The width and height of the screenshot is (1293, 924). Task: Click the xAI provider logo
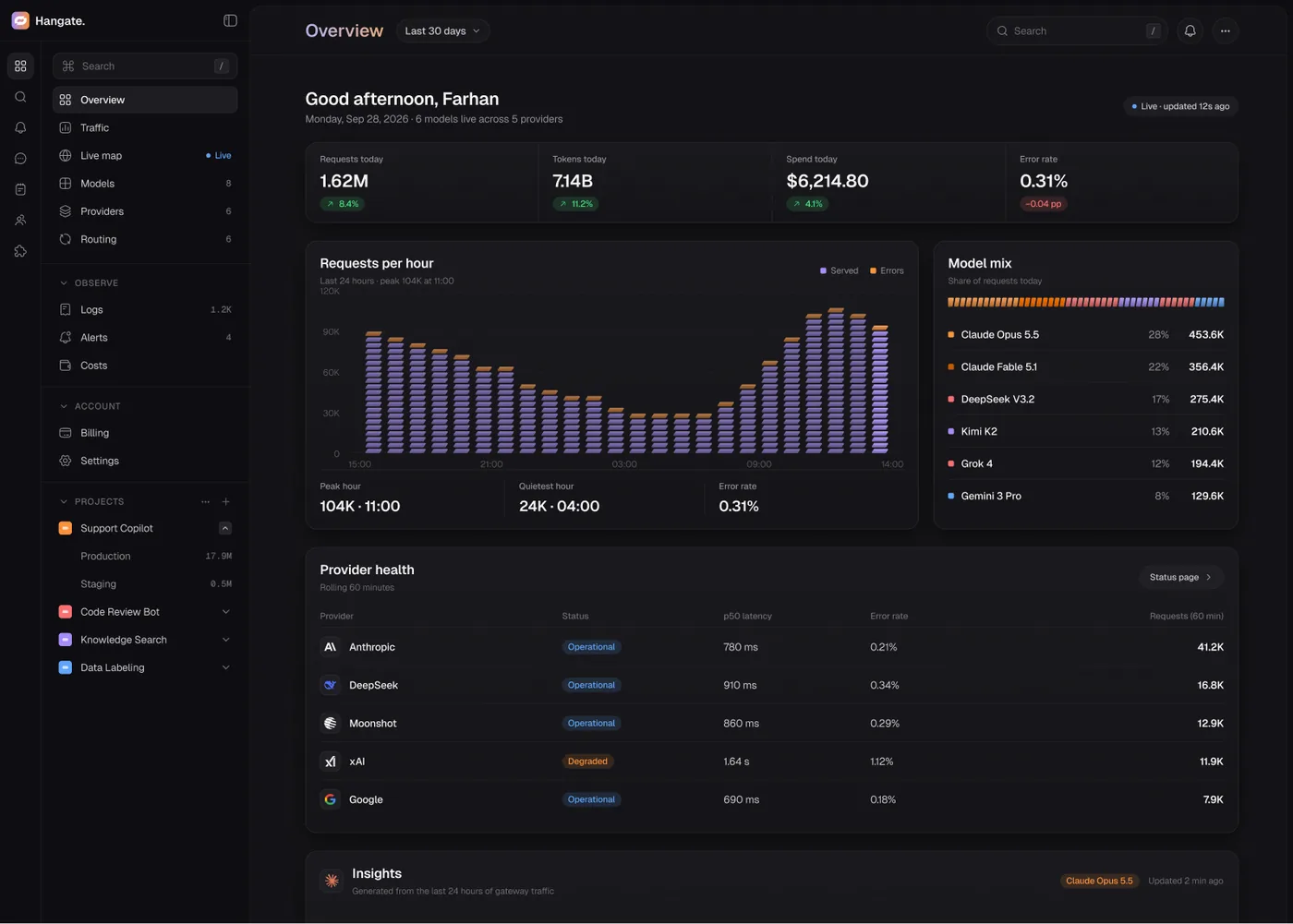pos(330,762)
